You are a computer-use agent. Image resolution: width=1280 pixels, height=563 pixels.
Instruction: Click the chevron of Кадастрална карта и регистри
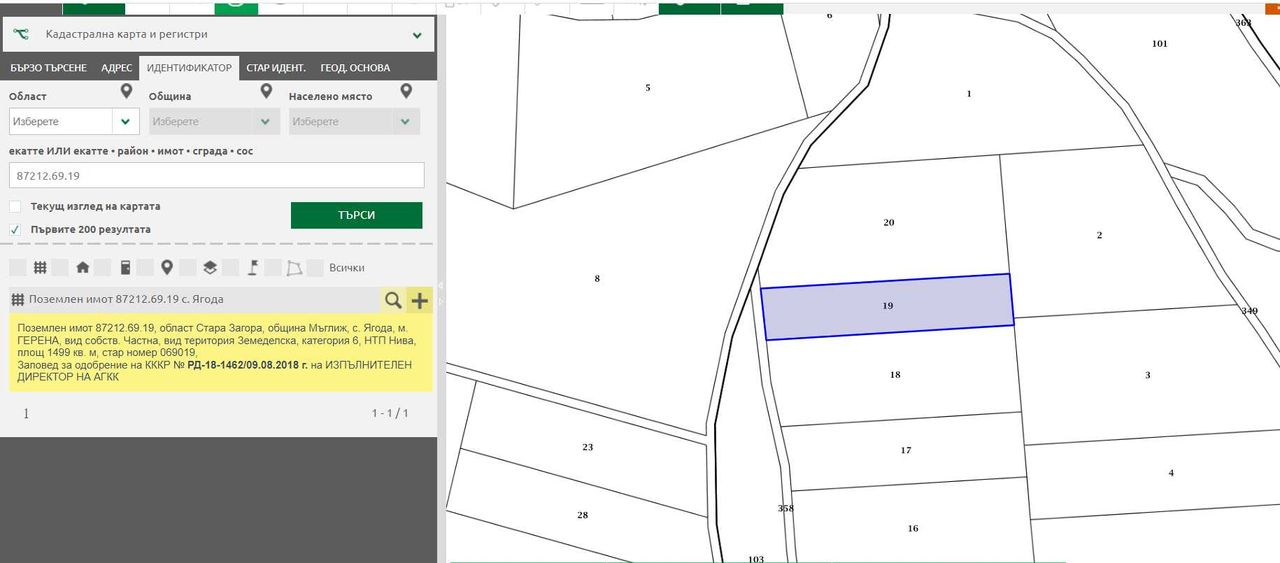(417, 35)
